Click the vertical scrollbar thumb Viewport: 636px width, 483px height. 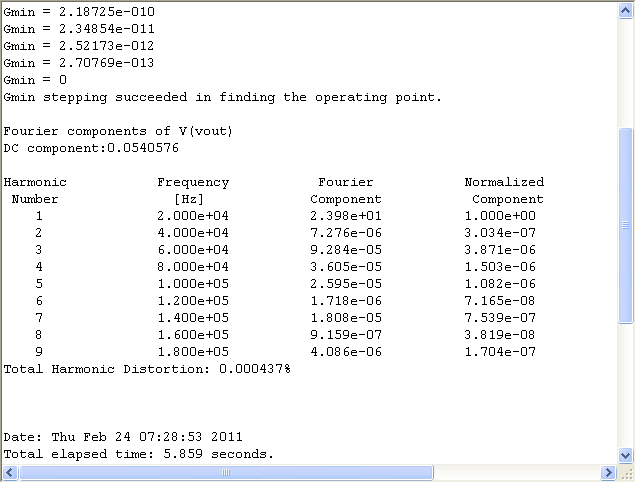point(625,225)
